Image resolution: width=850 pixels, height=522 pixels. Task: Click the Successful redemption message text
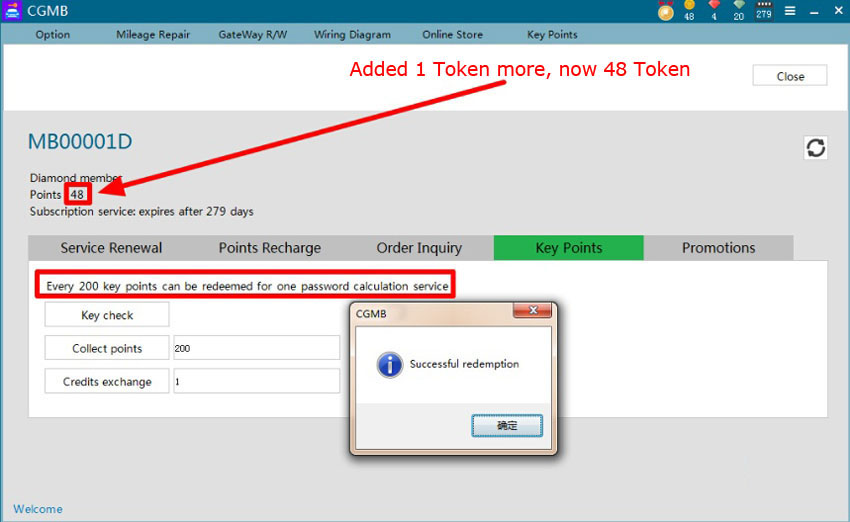coord(464,364)
